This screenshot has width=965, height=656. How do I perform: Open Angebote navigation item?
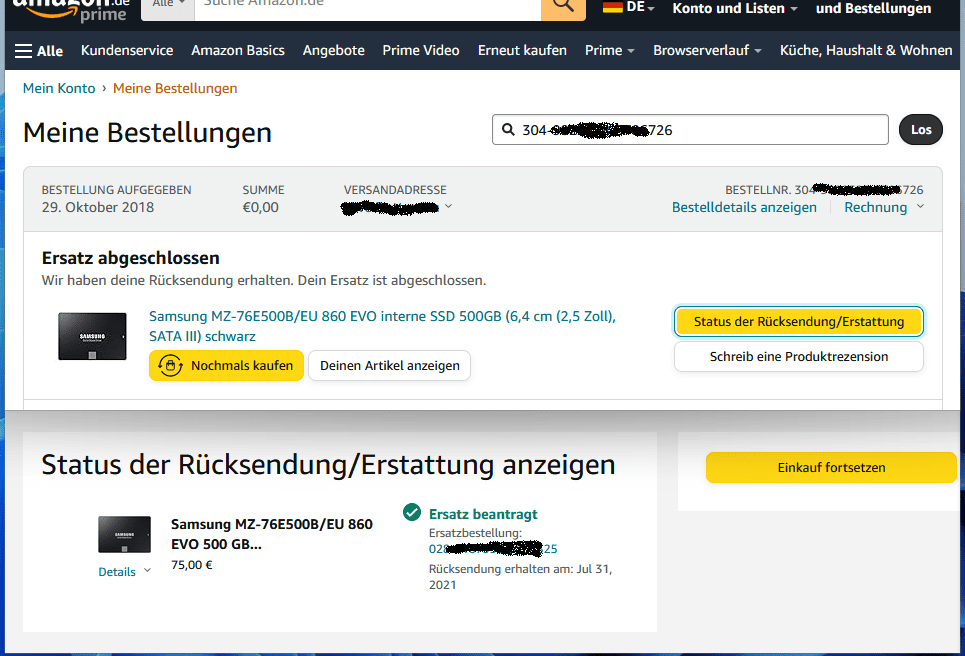(334, 50)
